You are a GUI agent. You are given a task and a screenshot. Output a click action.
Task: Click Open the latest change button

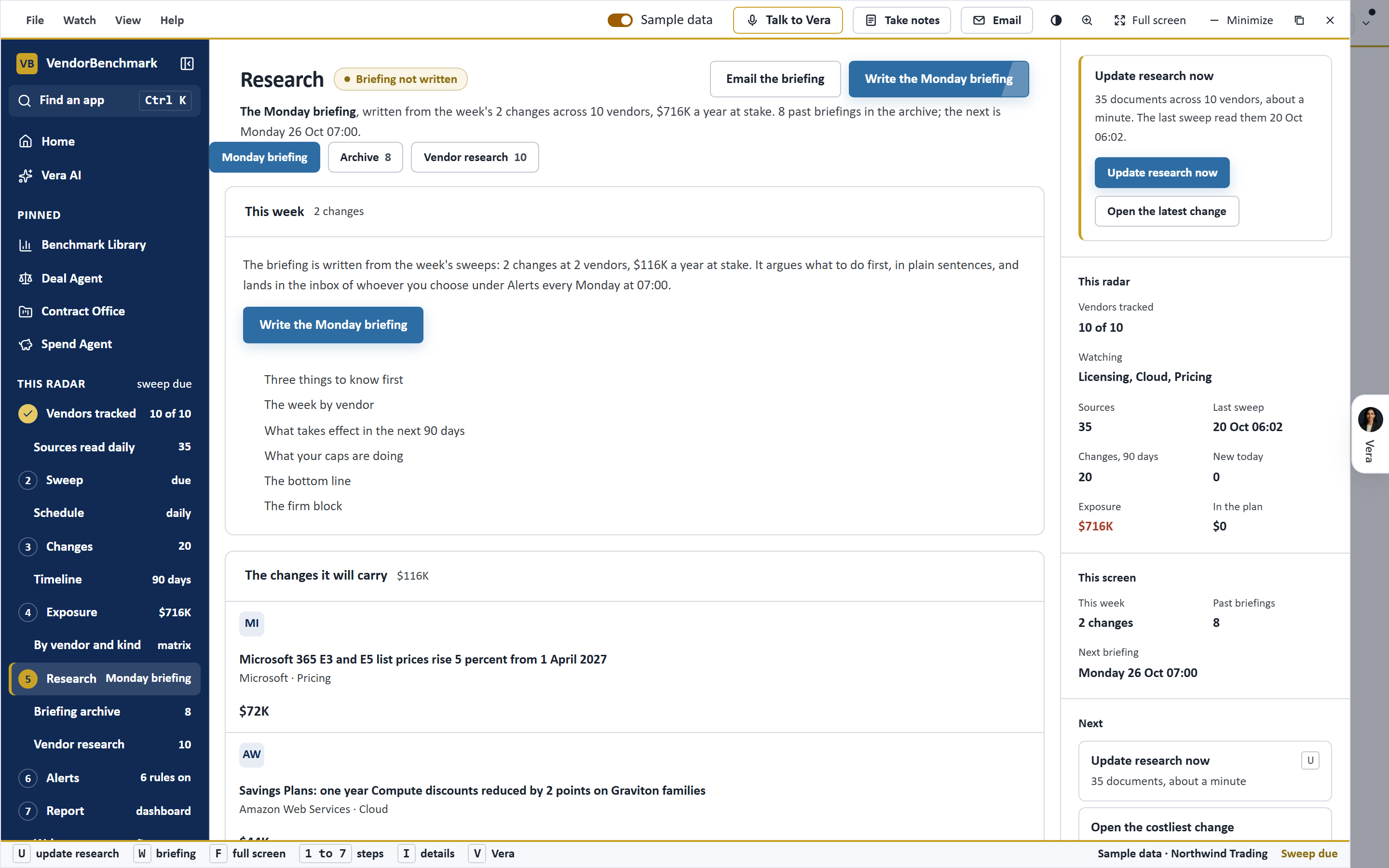pyautogui.click(x=1166, y=211)
